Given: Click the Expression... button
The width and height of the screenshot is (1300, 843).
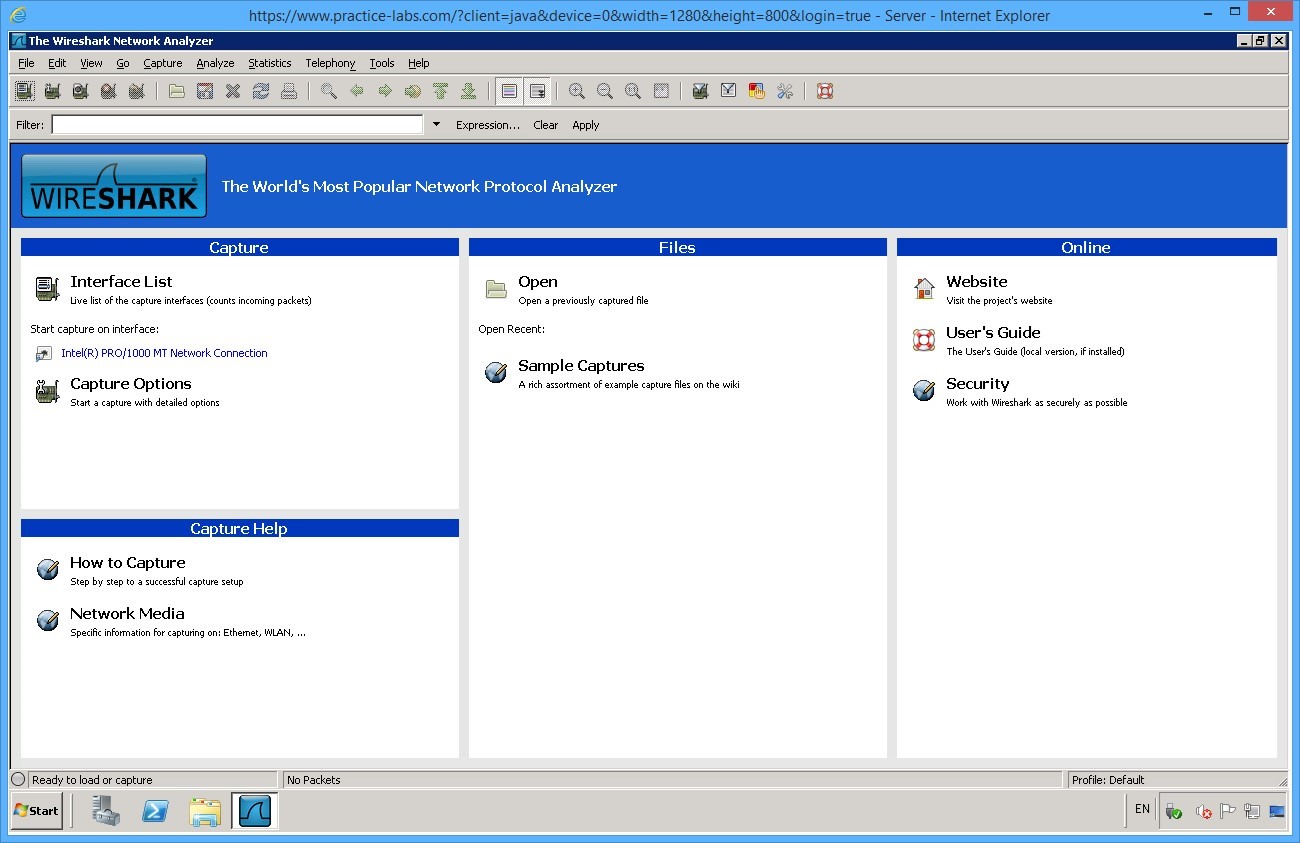Looking at the screenshot, I should (x=487, y=125).
